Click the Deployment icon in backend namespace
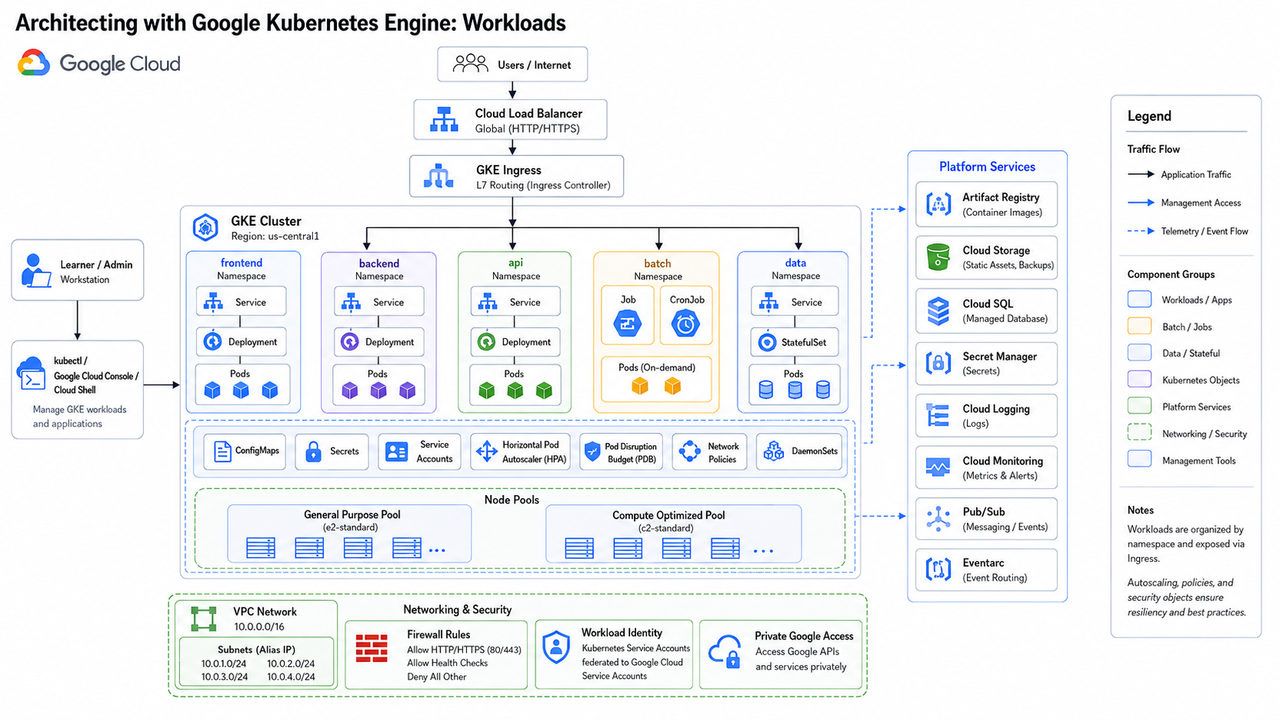1280x720 pixels. (349, 342)
